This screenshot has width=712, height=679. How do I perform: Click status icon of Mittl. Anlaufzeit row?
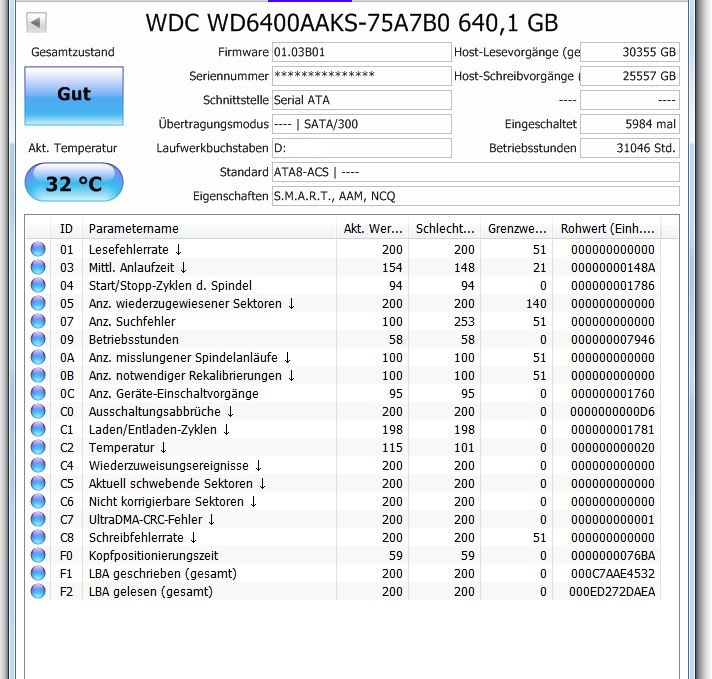pos(38,267)
